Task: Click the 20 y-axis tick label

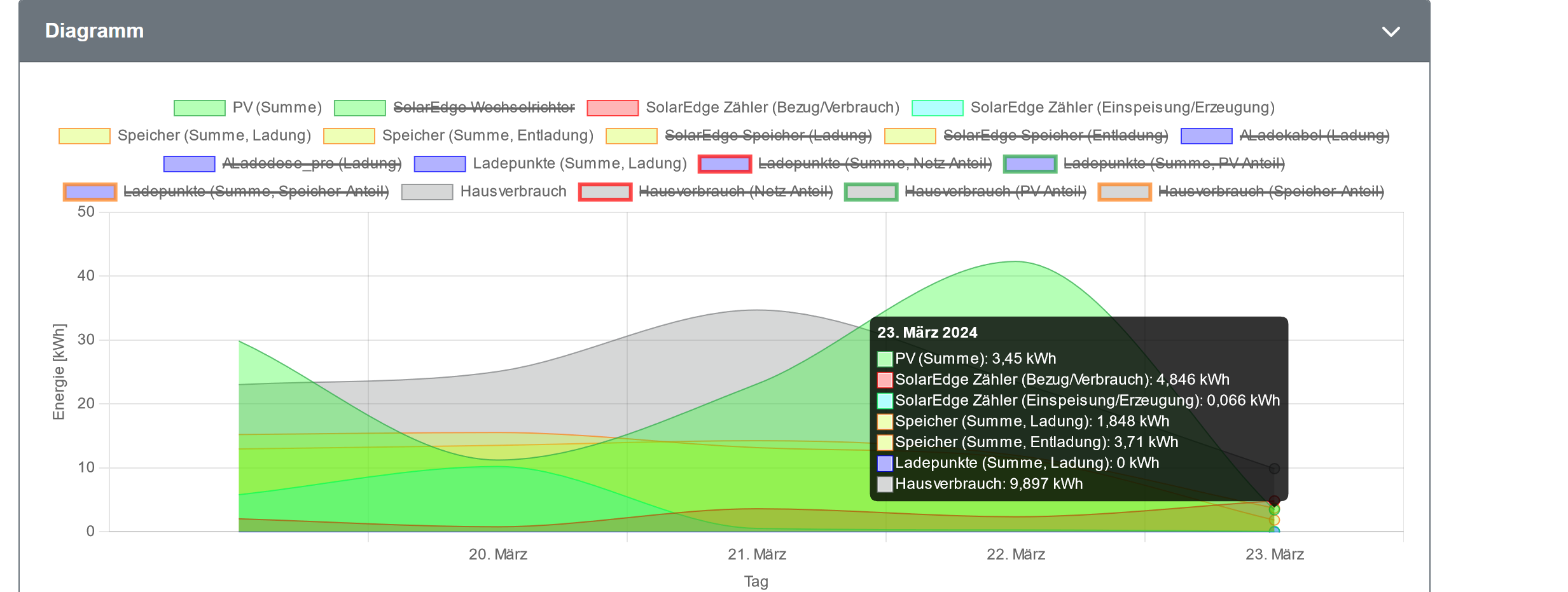Action: (x=86, y=403)
